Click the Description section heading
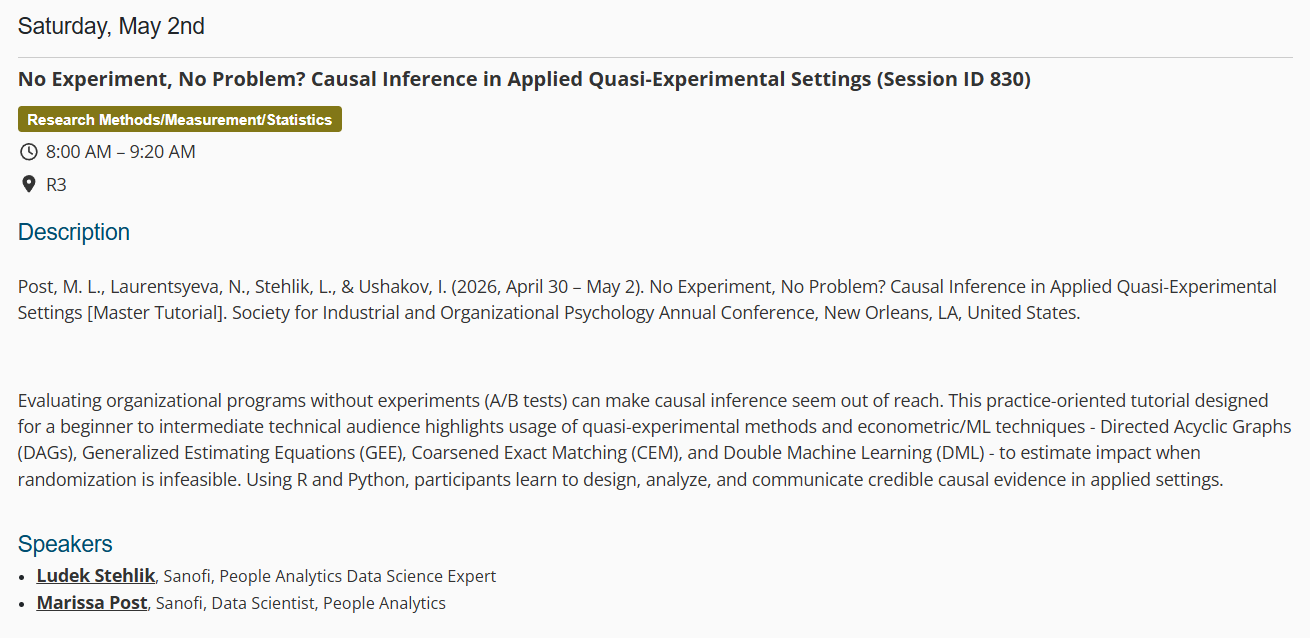The image size is (1310, 638). coord(74,232)
